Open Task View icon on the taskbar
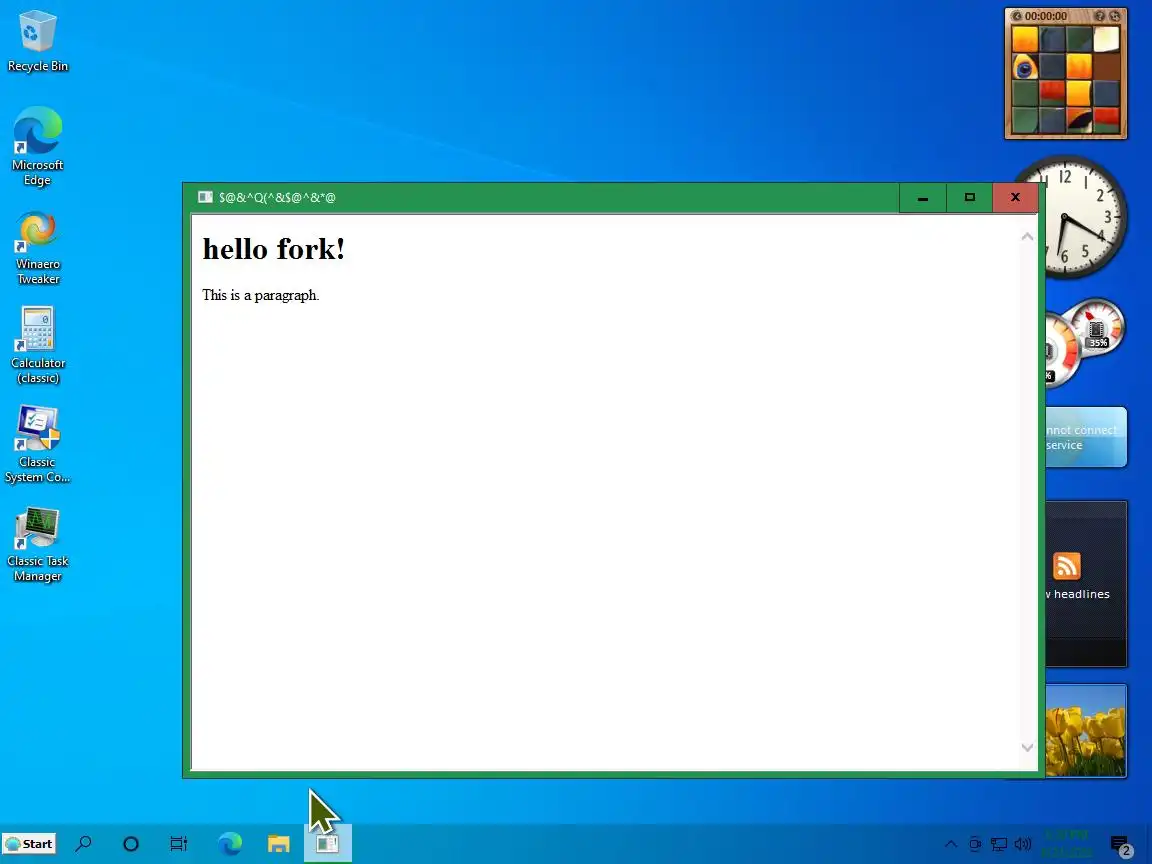Screen dimensions: 1152x864 coord(179,843)
